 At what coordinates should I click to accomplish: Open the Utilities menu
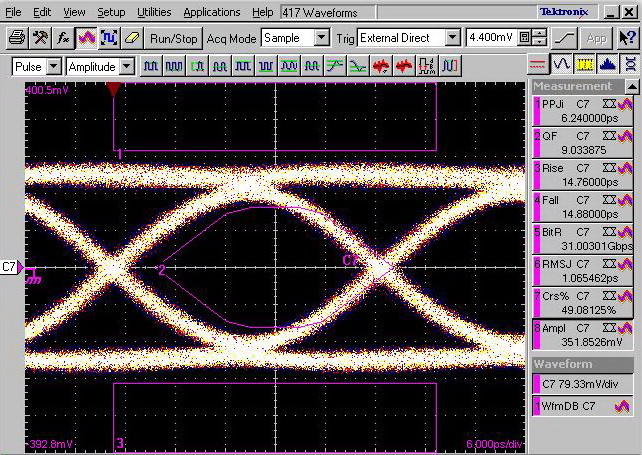154,12
